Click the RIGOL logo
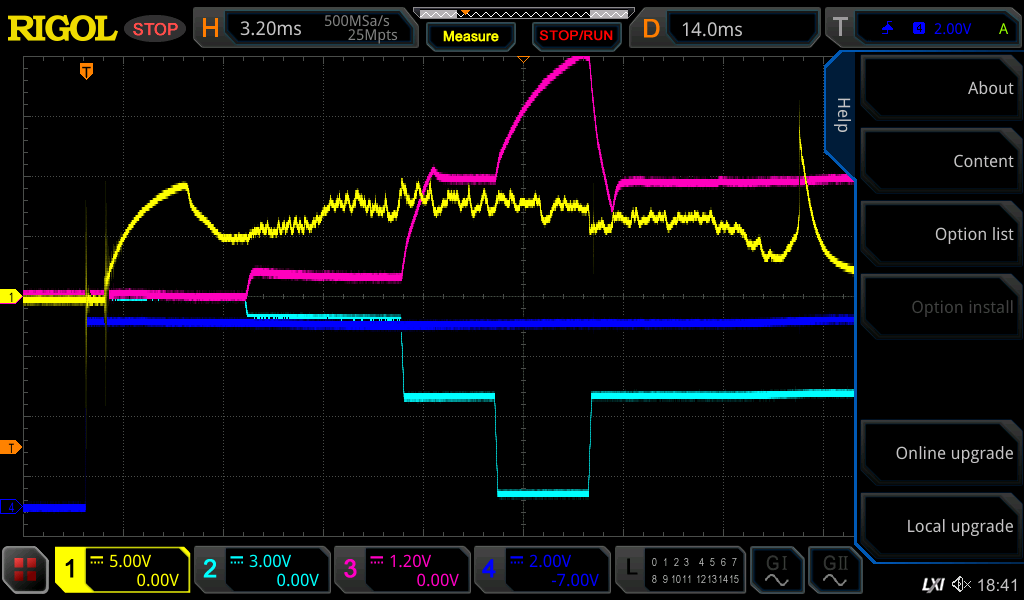1024x600 pixels. coord(62,29)
